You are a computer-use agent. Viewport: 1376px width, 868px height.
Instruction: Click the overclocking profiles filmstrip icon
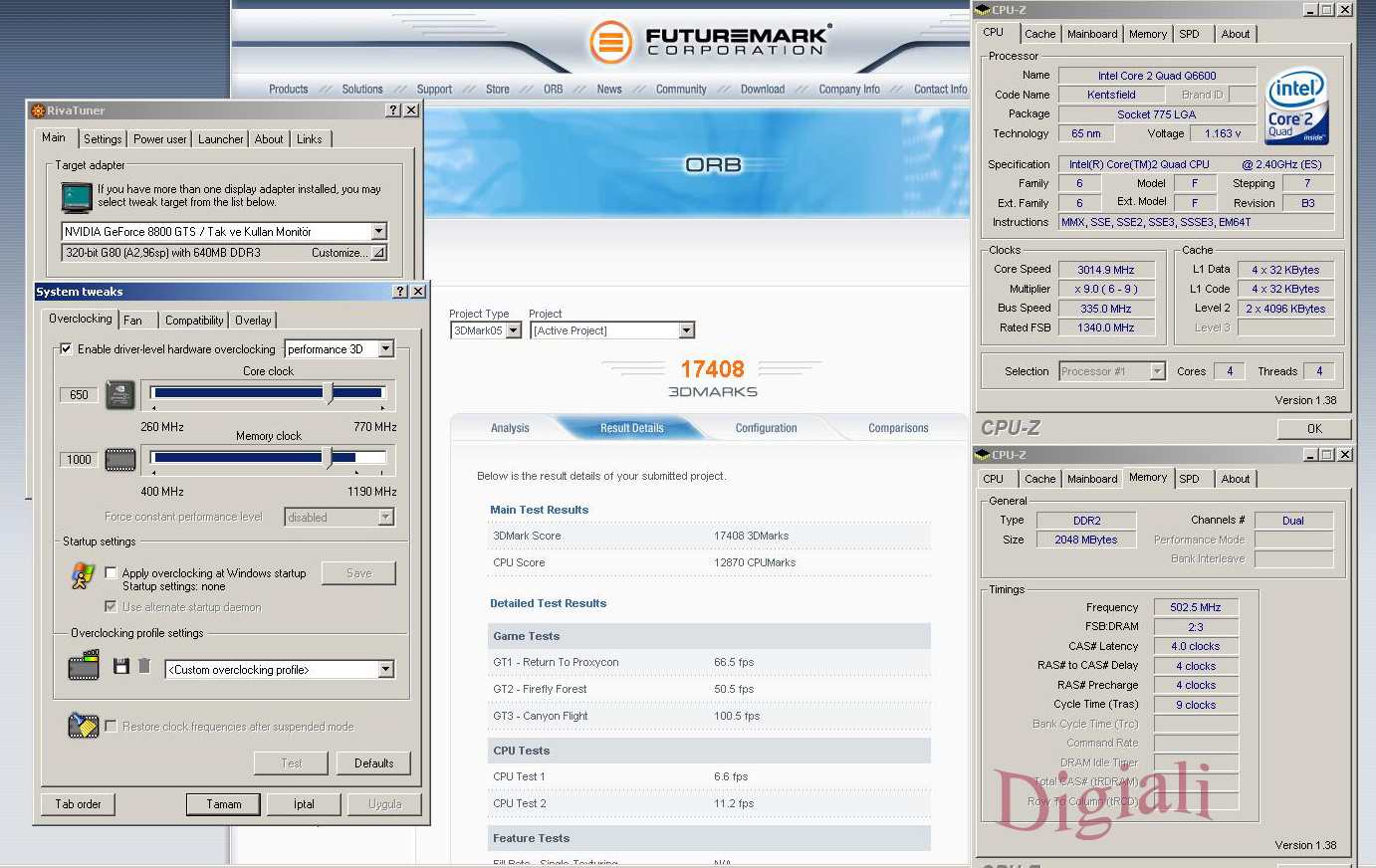point(83,669)
